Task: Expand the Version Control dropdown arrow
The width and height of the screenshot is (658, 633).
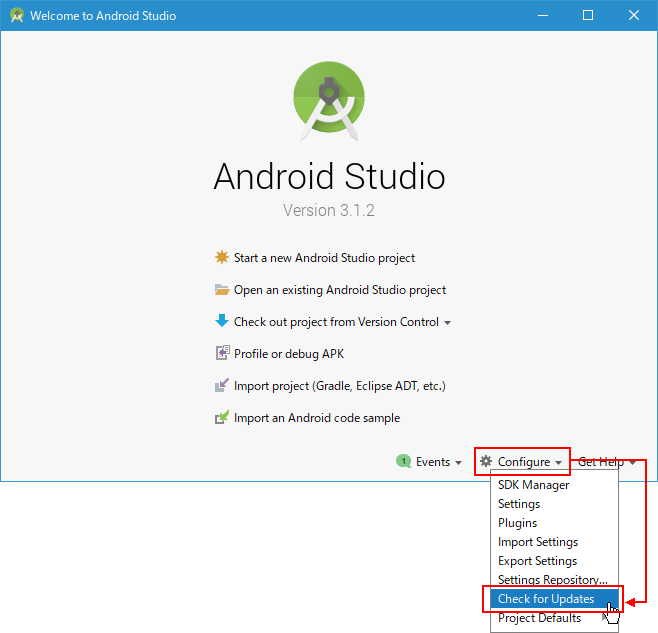Action: (447, 323)
